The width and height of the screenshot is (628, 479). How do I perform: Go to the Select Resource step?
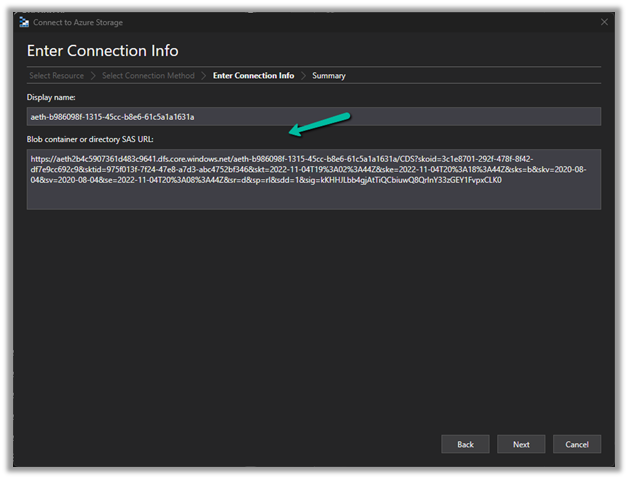pos(56,75)
